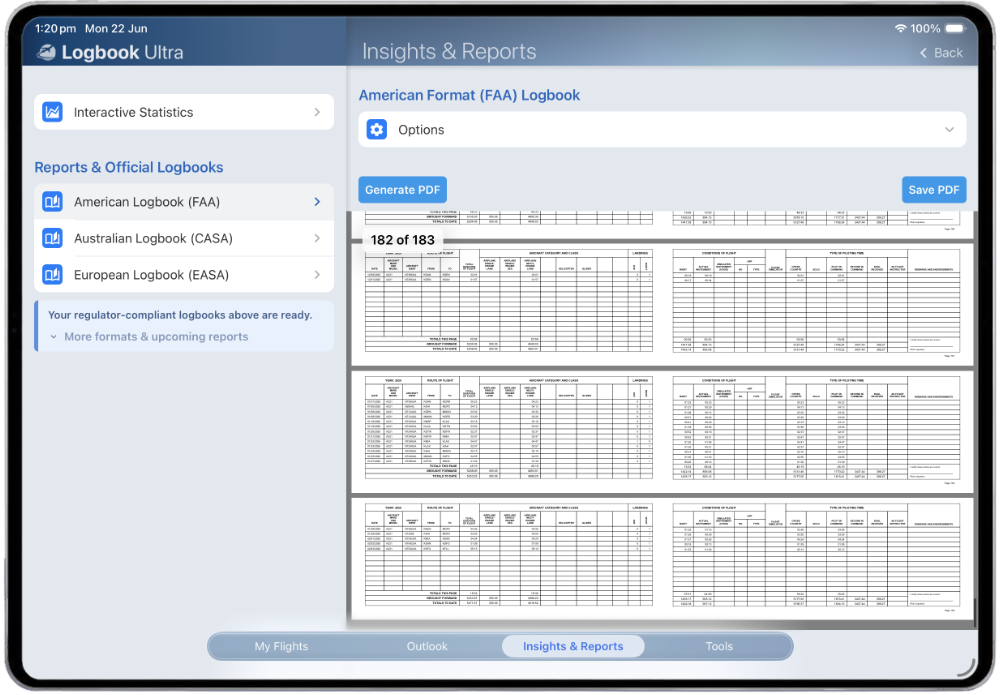Expand the Options dropdown arrow
Image resolution: width=1000 pixels, height=695 pixels.
pos(949,130)
